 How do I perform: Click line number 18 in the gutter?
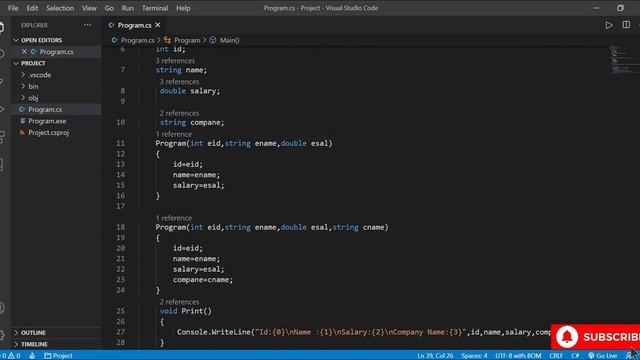120,227
